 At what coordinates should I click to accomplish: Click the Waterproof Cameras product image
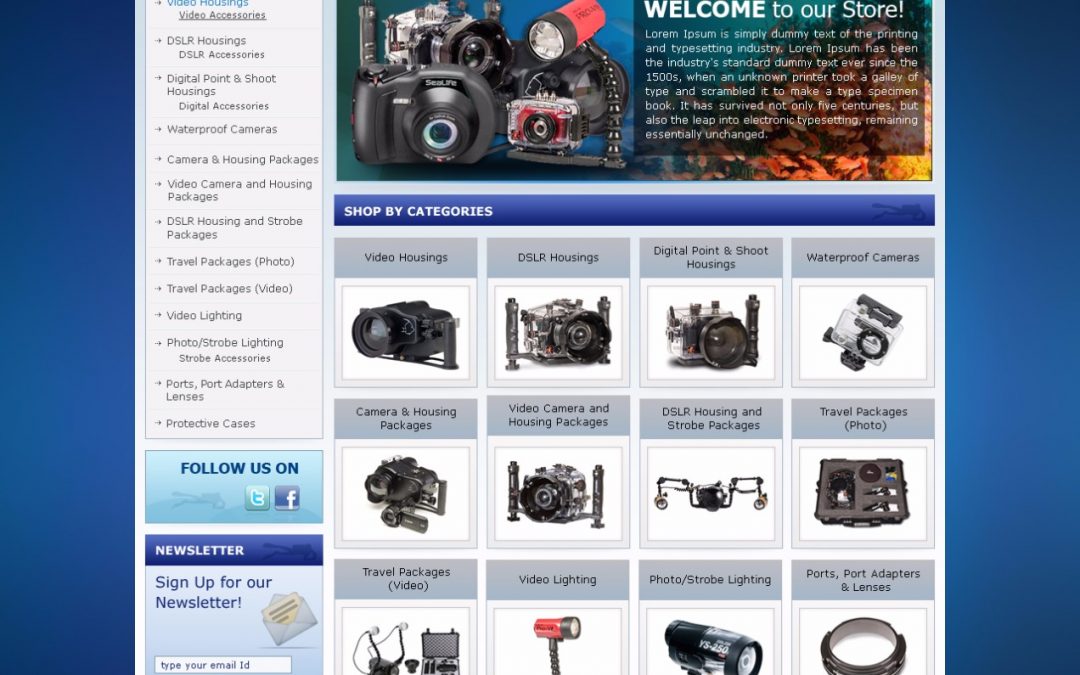[862, 333]
